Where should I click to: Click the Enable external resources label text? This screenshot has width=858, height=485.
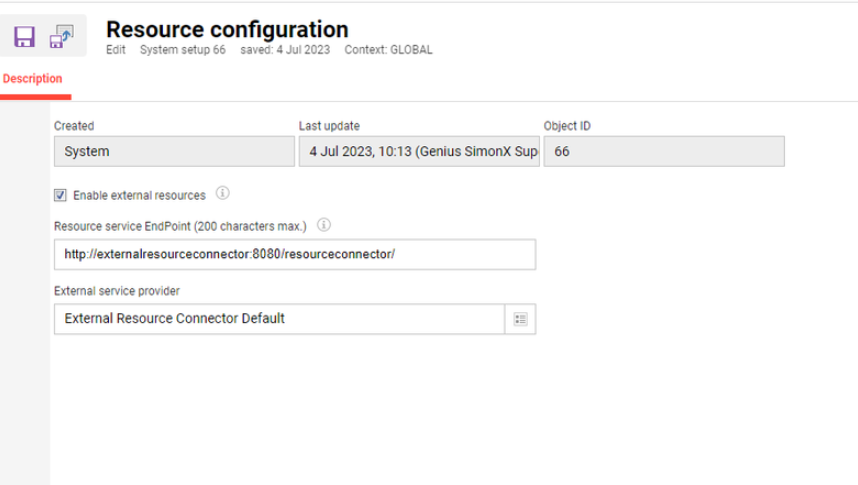coord(139,195)
